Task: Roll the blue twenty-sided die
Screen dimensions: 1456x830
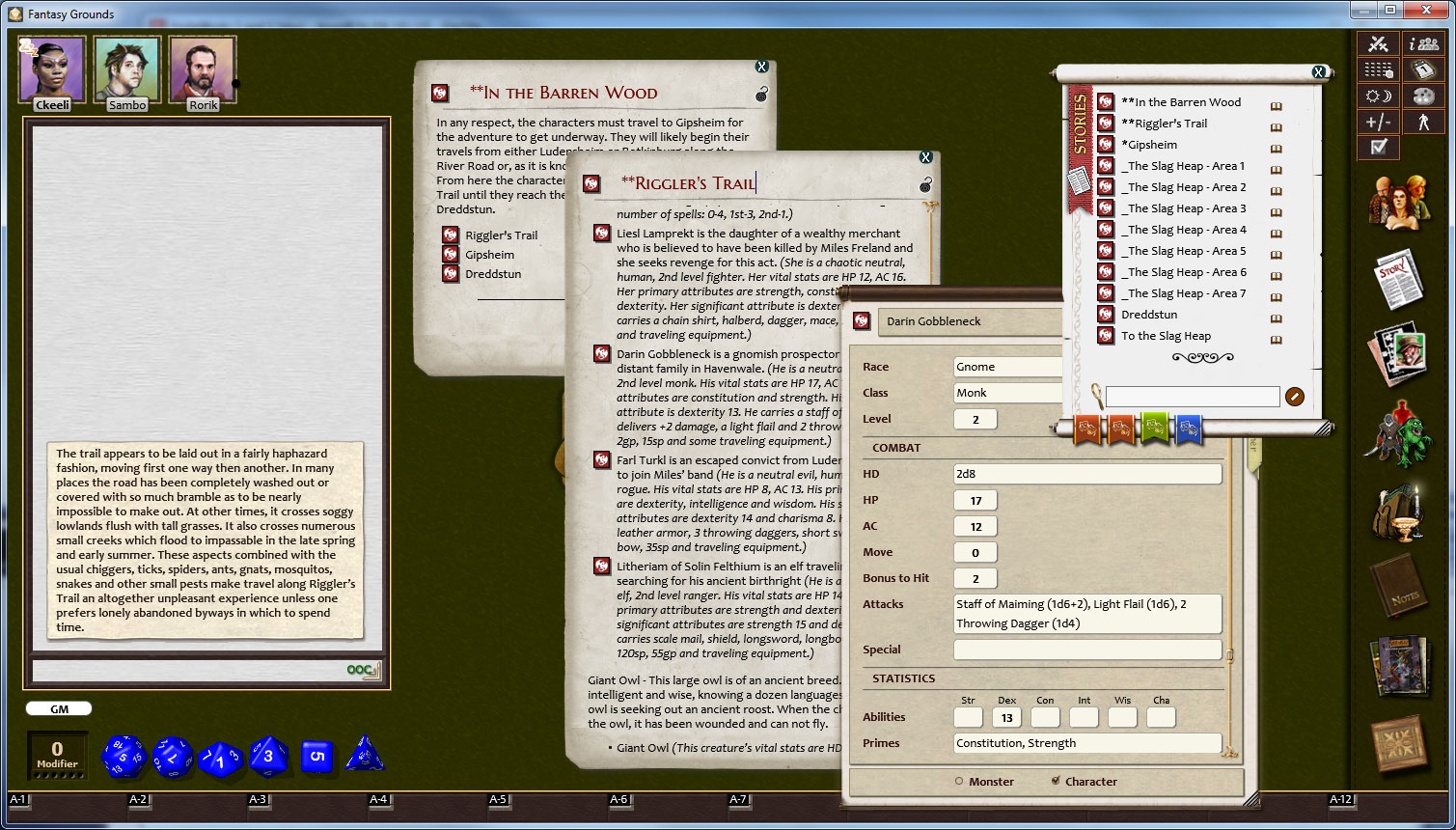Action: click(123, 756)
